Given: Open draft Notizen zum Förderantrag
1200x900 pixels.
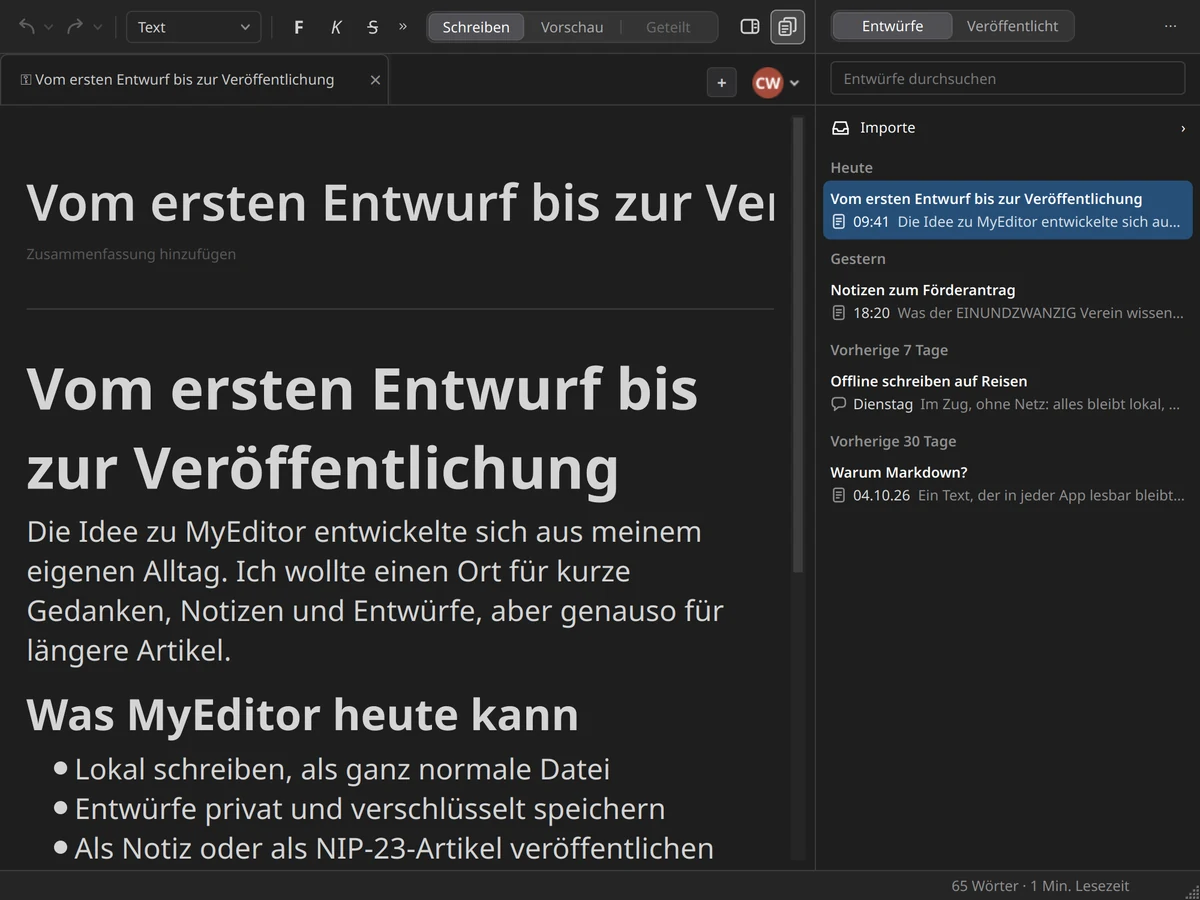Looking at the screenshot, I should point(1008,301).
